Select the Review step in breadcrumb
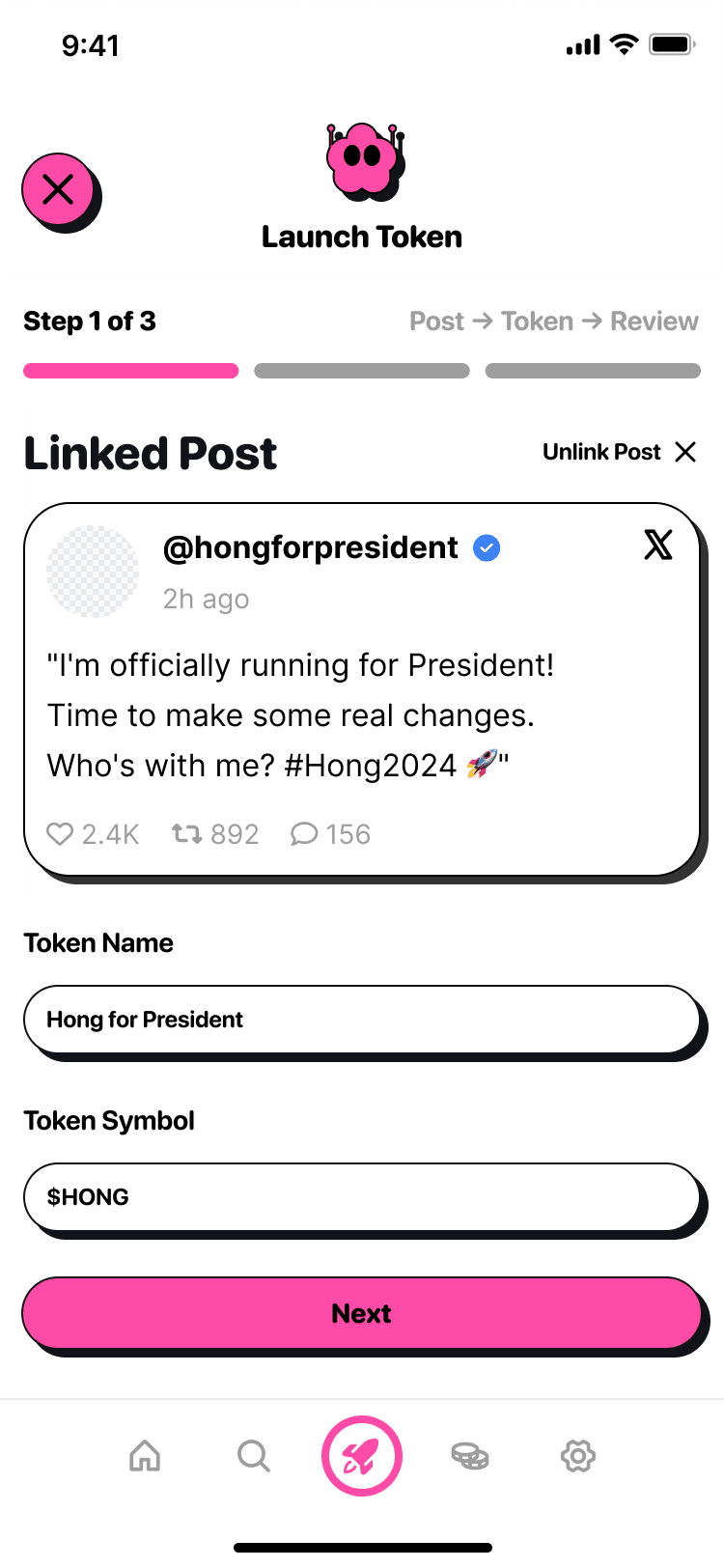 click(654, 322)
